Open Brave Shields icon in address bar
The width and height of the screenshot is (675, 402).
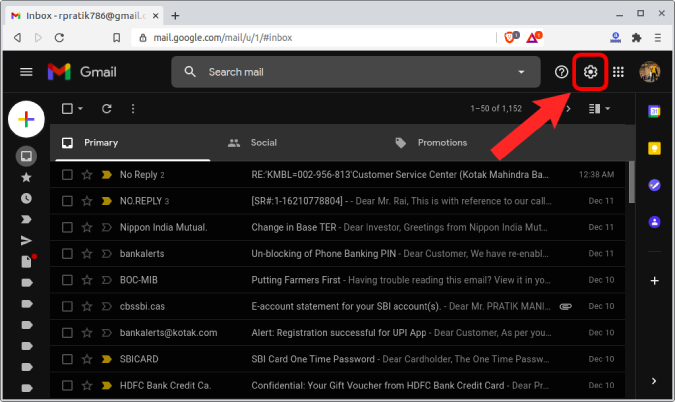click(511, 37)
